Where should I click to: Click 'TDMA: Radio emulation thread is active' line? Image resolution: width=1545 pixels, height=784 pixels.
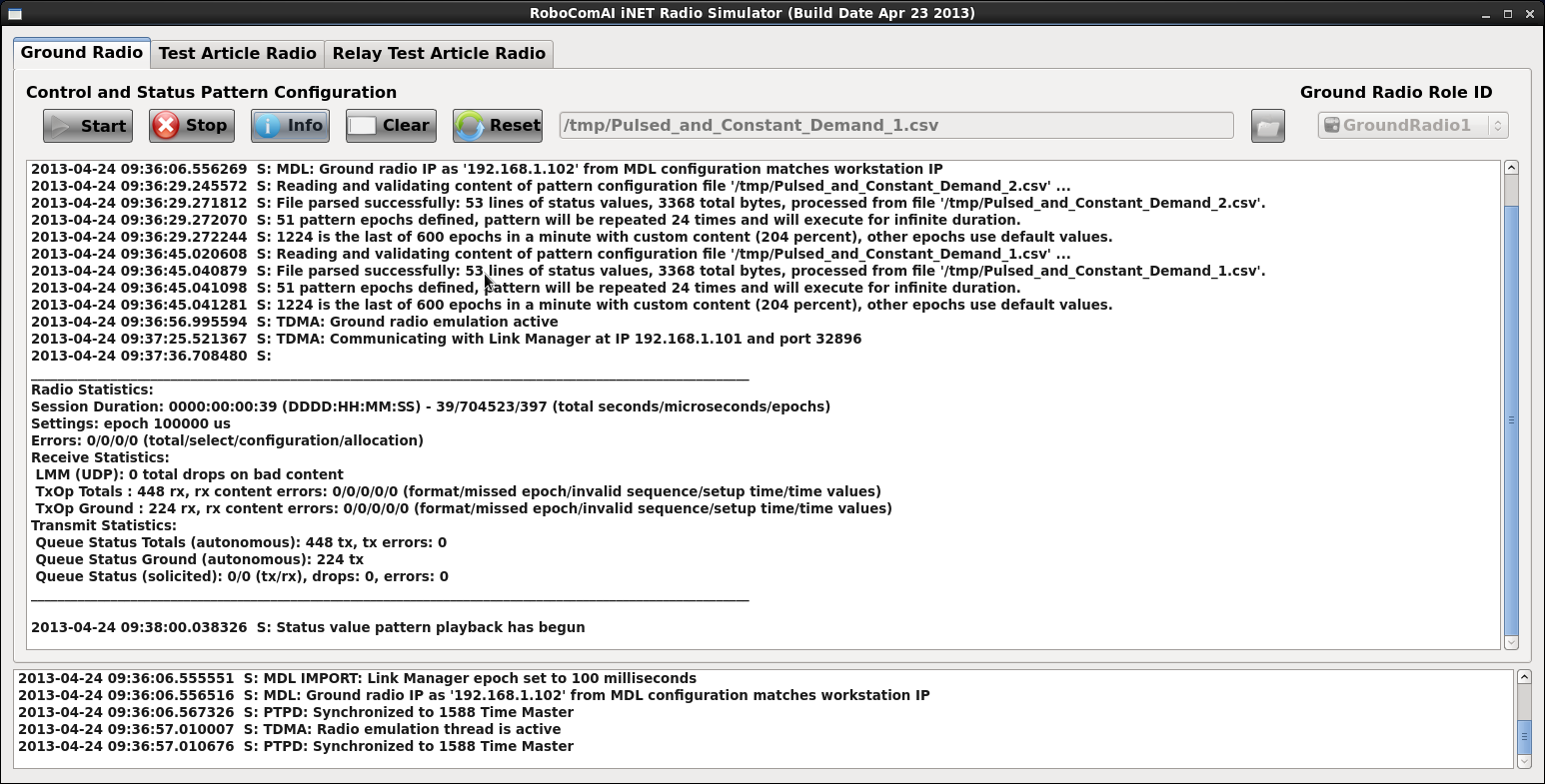(x=290, y=729)
